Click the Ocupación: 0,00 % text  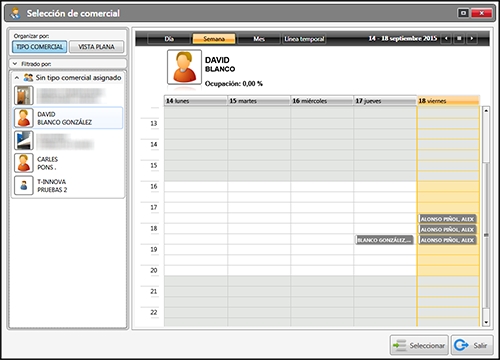point(234,84)
